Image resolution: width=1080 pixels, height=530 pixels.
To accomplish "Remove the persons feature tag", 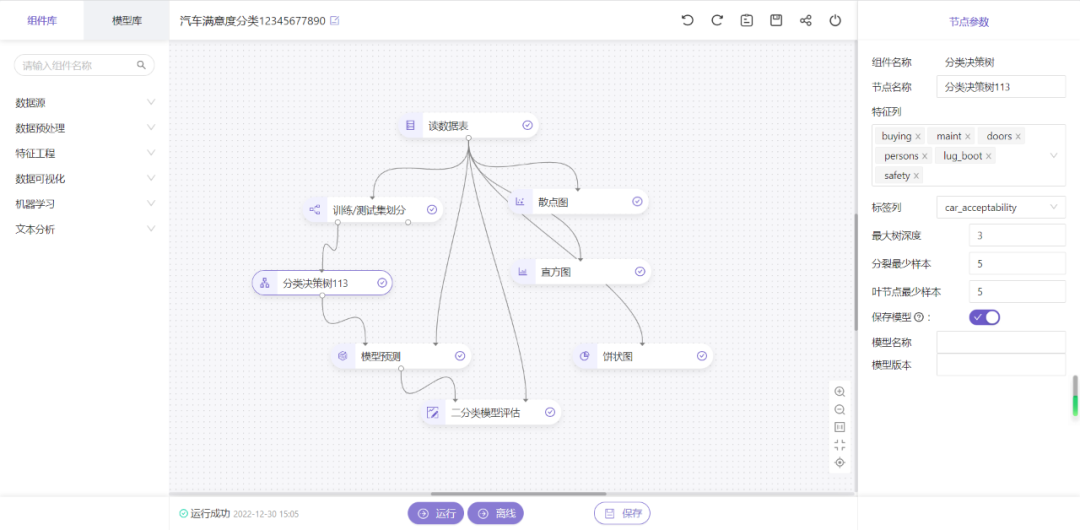I will (x=924, y=156).
